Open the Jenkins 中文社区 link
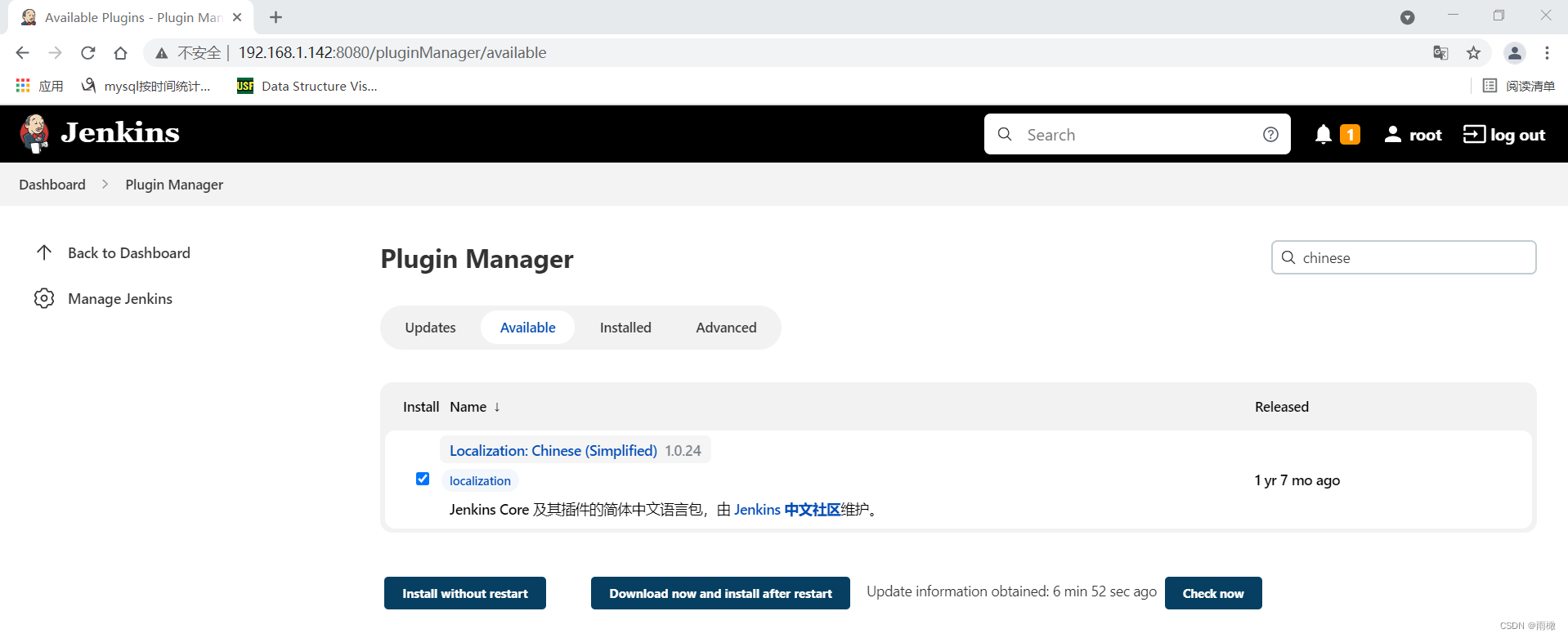 (787, 509)
